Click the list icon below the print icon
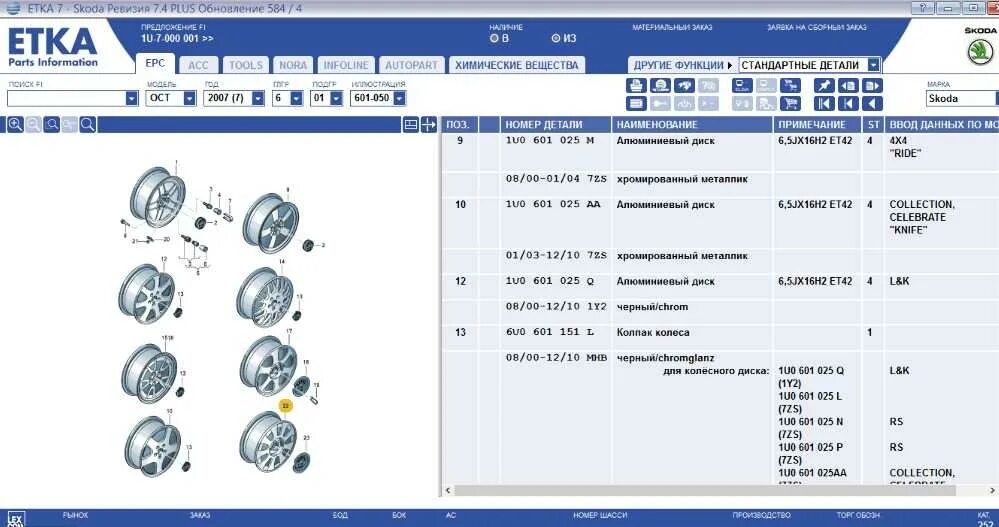The width and height of the screenshot is (999, 527). pos(636,103)
